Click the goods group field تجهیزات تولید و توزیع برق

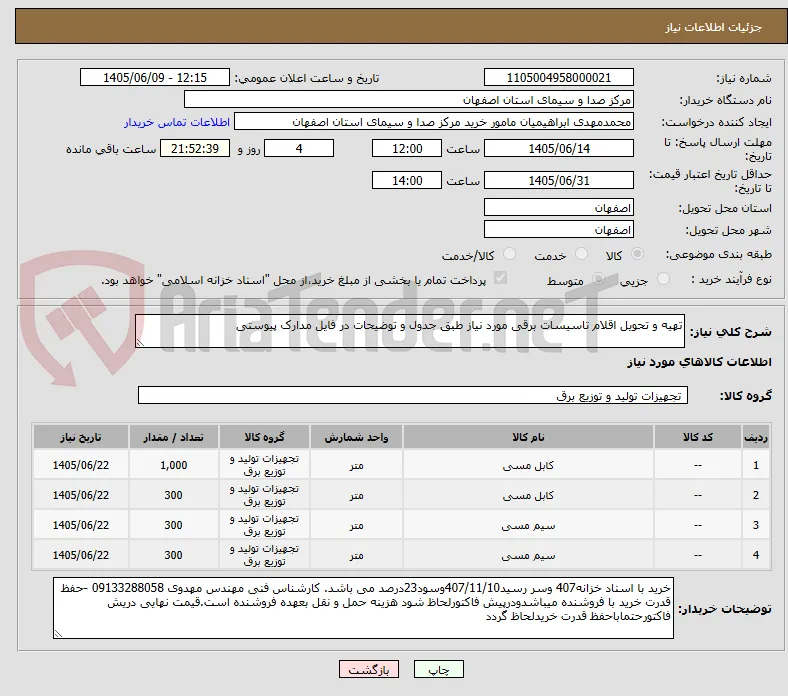point(413,395)
